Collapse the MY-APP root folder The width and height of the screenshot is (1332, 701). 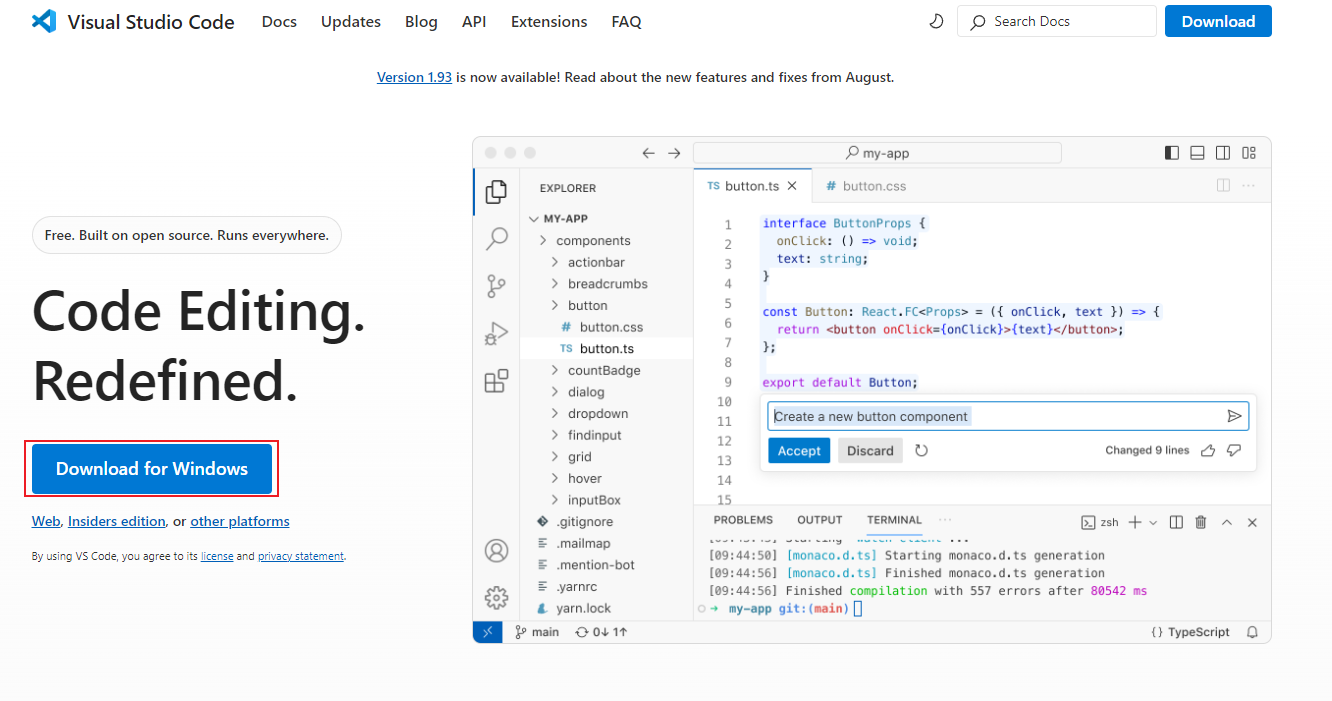534,218
